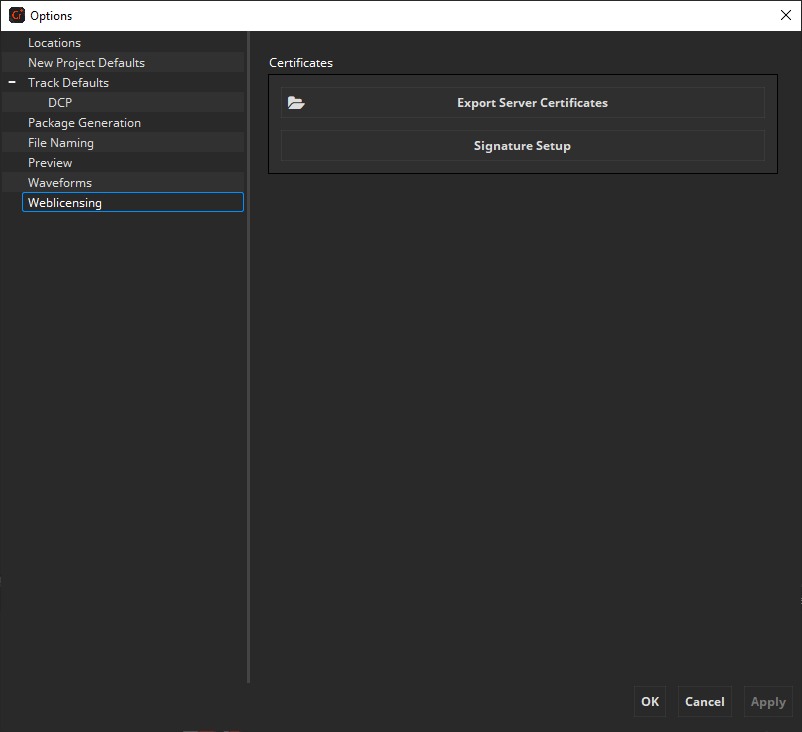Screen dimensions: 802x732
Task: Cancel the Options dialog
Action: point(704,702)
